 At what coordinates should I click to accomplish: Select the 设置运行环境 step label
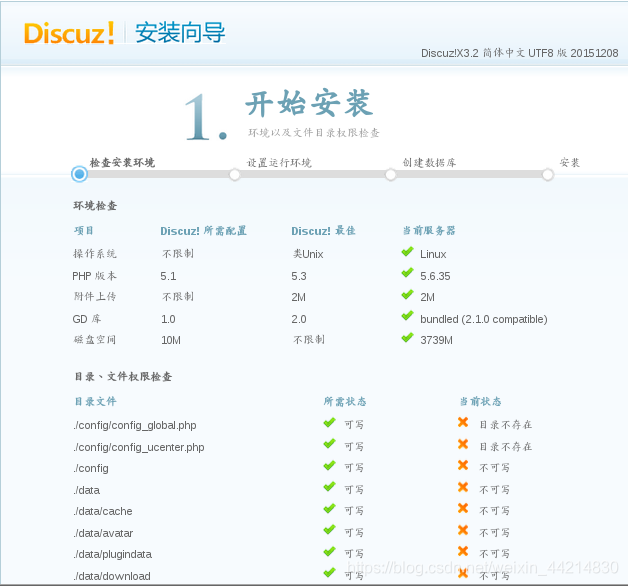(279, 163)
